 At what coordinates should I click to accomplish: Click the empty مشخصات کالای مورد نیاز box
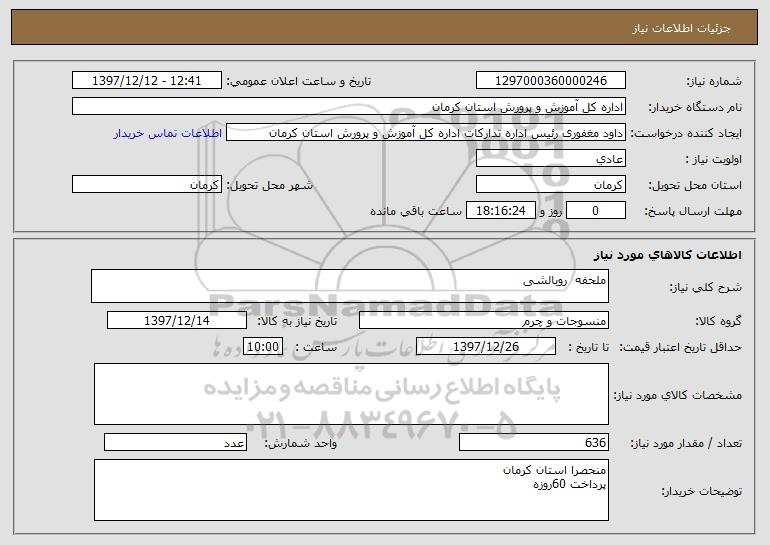(x=351, y=394)
